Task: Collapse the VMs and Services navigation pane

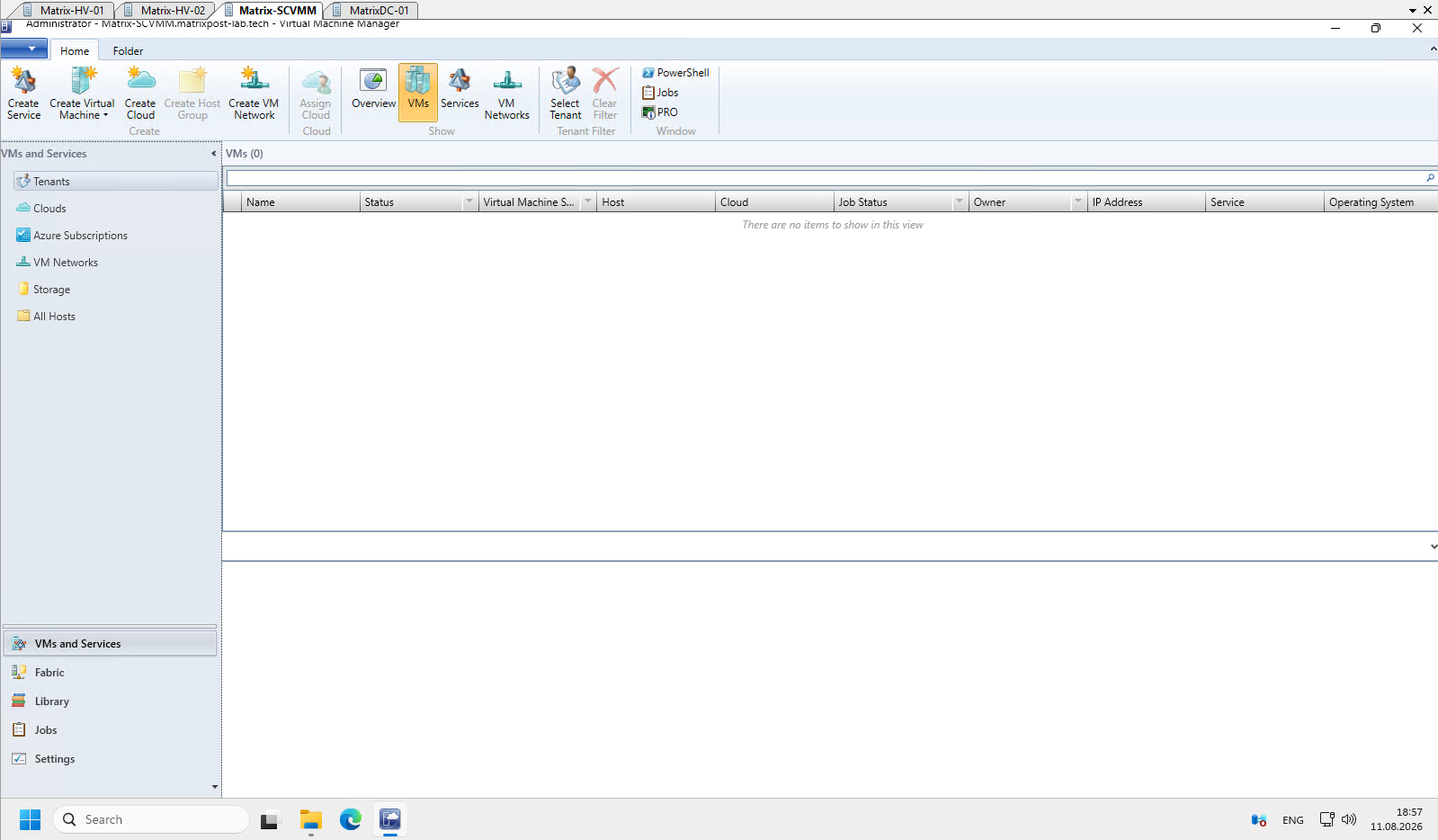Action: click(213, 154)
